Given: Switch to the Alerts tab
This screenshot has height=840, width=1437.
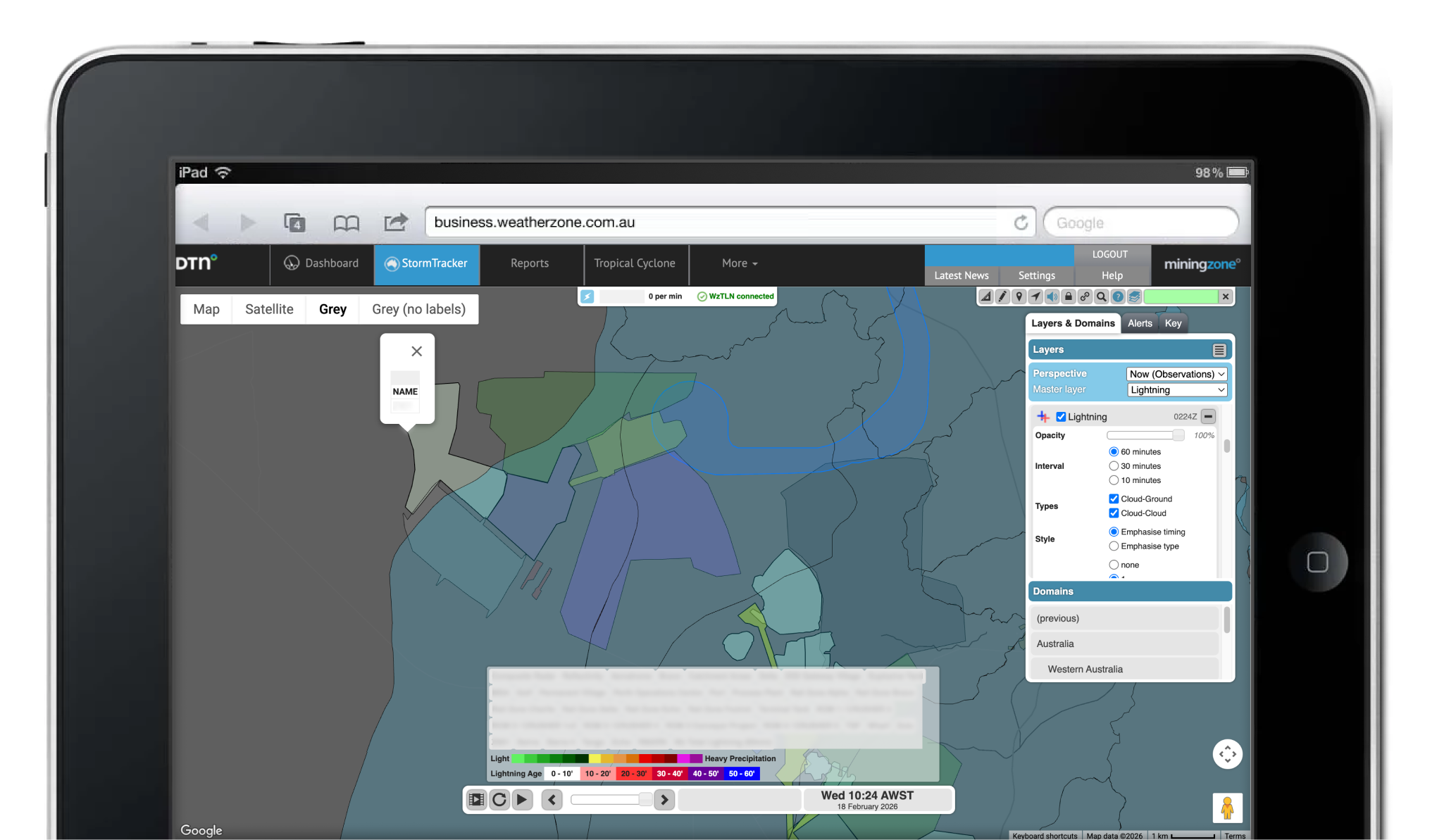Looking at the screenshot, I should pyautogui.click(x=1139, y=323).
